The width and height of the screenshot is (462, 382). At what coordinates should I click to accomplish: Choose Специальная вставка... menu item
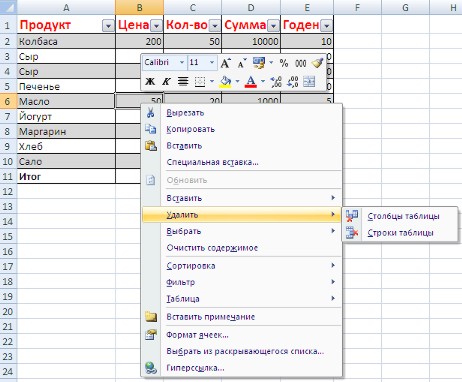[x=242, y=162]
